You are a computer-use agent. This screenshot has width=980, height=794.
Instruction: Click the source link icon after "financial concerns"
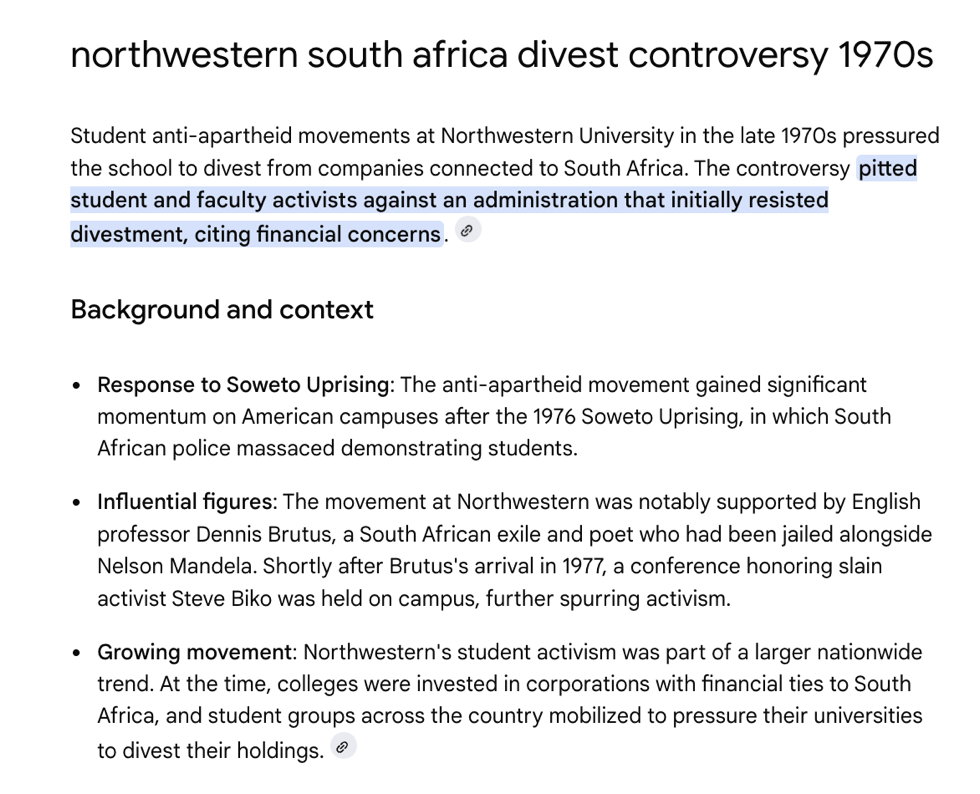coord(467,232)
